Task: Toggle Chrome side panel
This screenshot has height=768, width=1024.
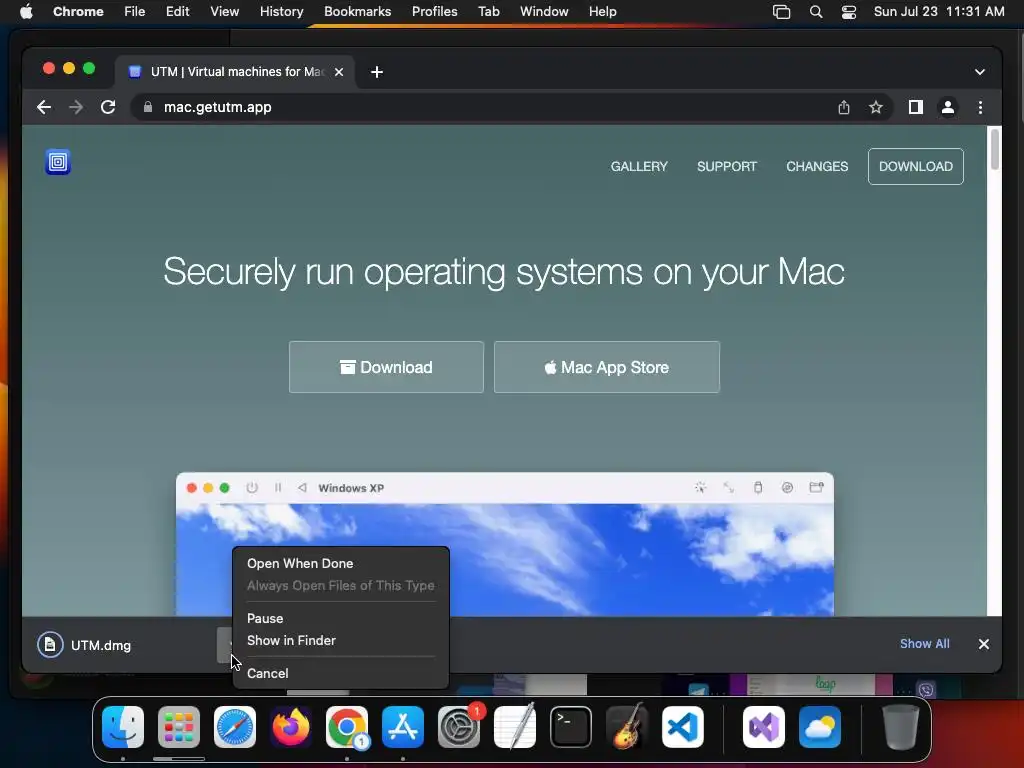Action: pyautogui.click(x=916, y=107)
